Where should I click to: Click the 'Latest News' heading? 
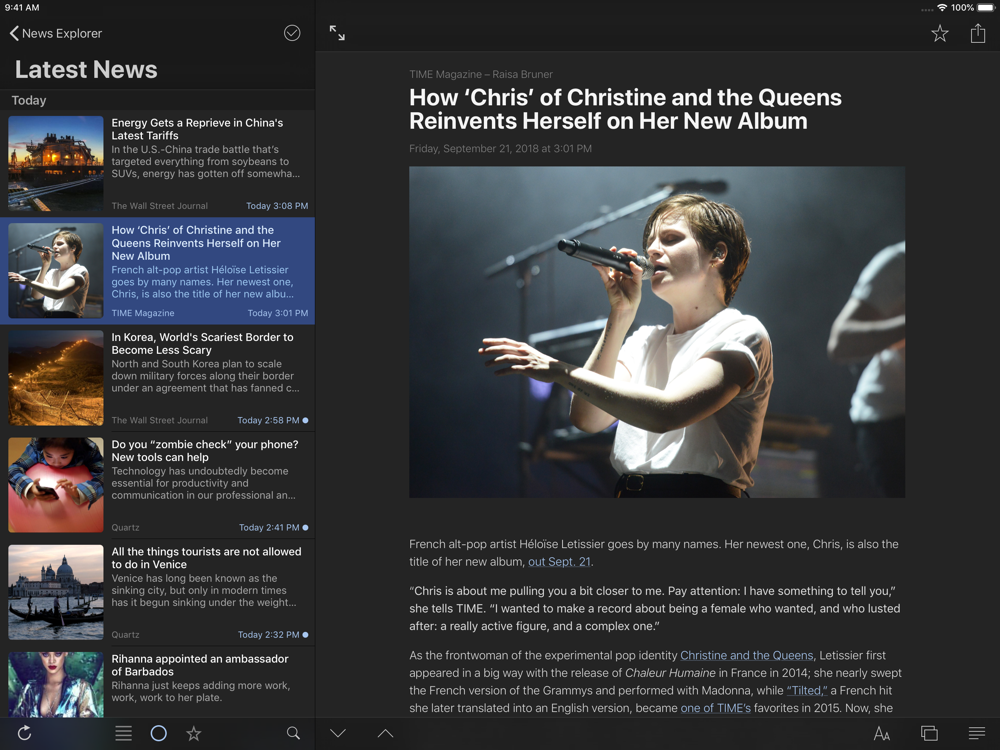[86, 70]
